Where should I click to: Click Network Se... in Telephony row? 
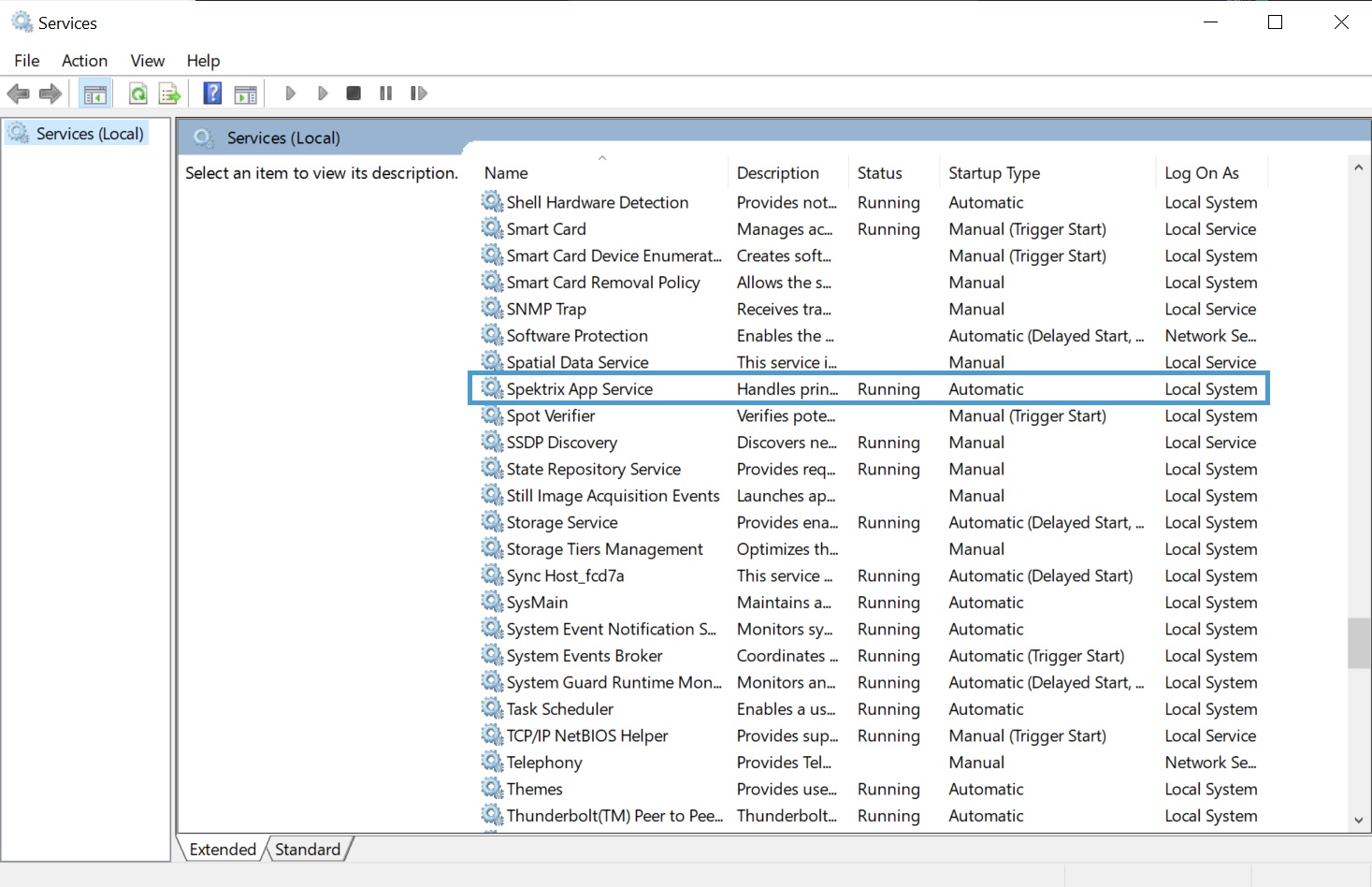1210,763
